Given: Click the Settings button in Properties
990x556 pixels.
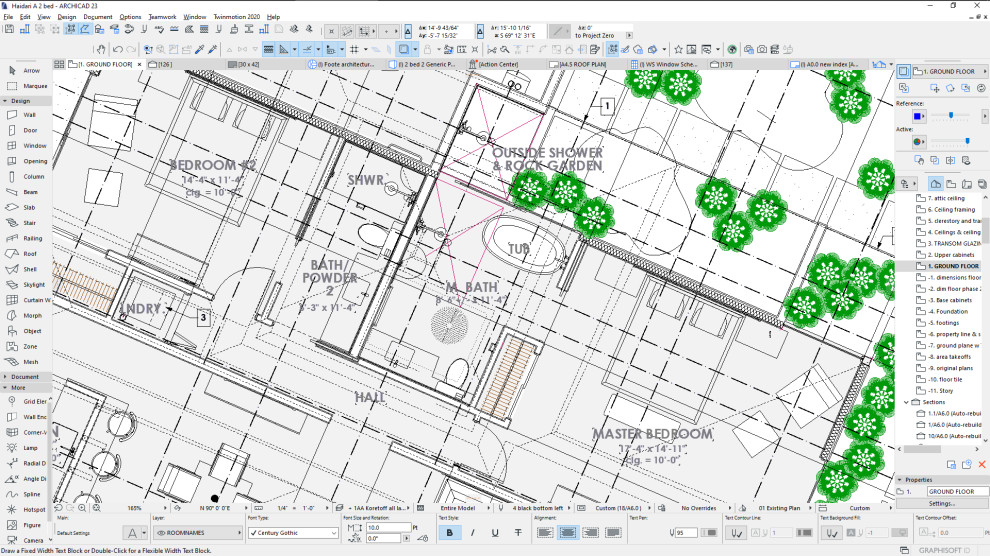Looking at the screenshot, I should tap(941, 504).
